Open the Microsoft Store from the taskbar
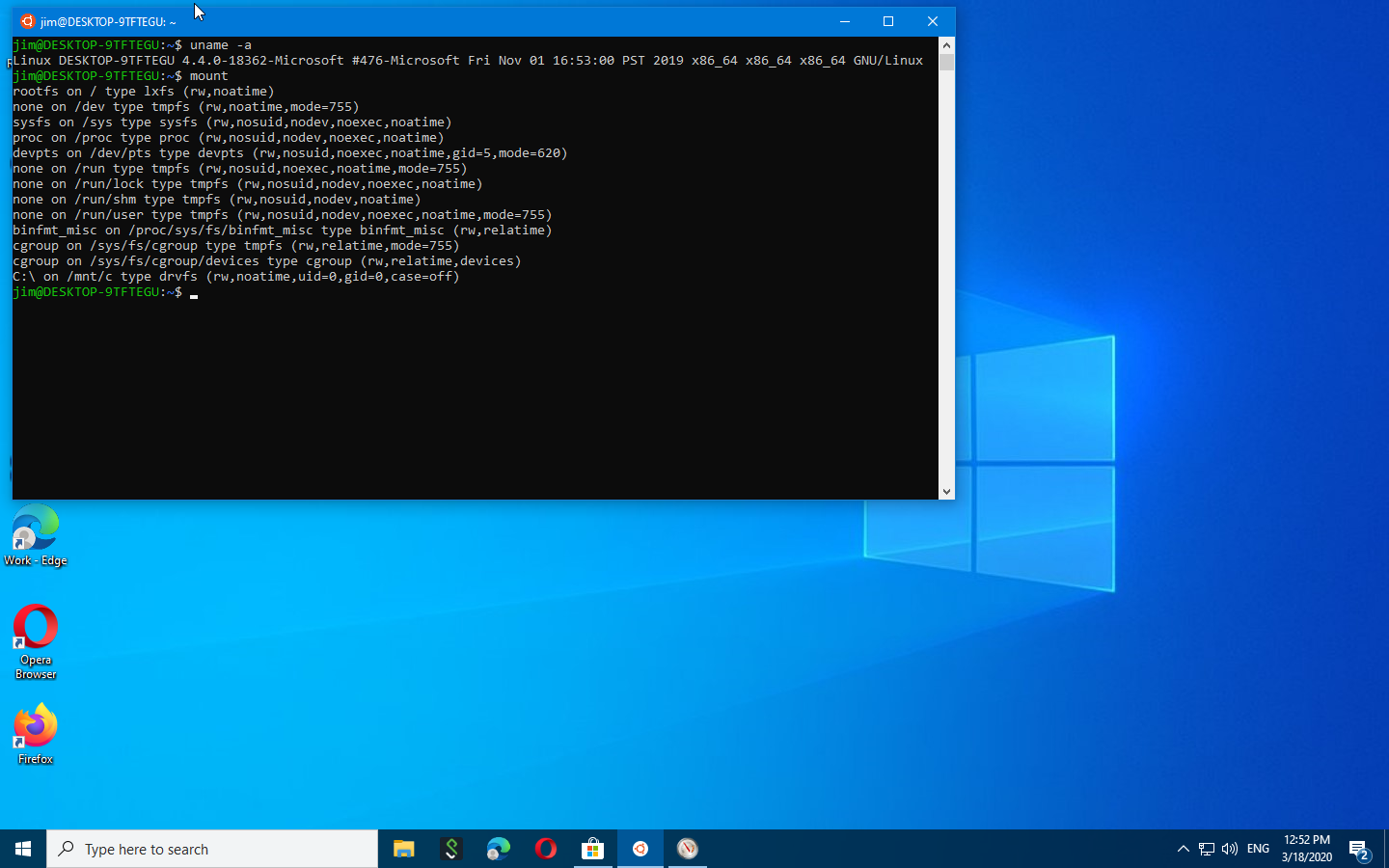This screenshot has height=868, width=1389. coord(592,849)
